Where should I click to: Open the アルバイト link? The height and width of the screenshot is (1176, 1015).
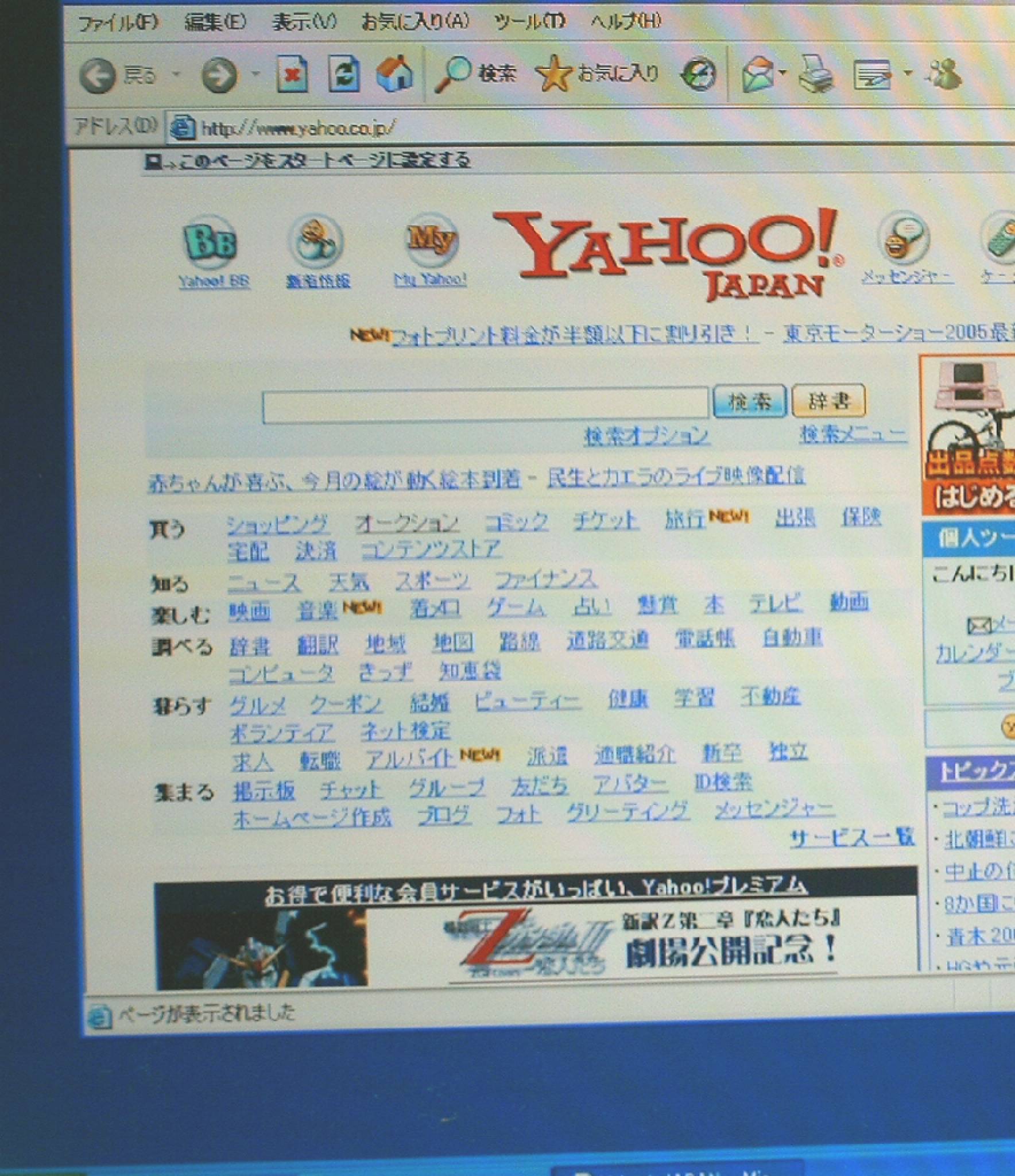click(411, 759)
